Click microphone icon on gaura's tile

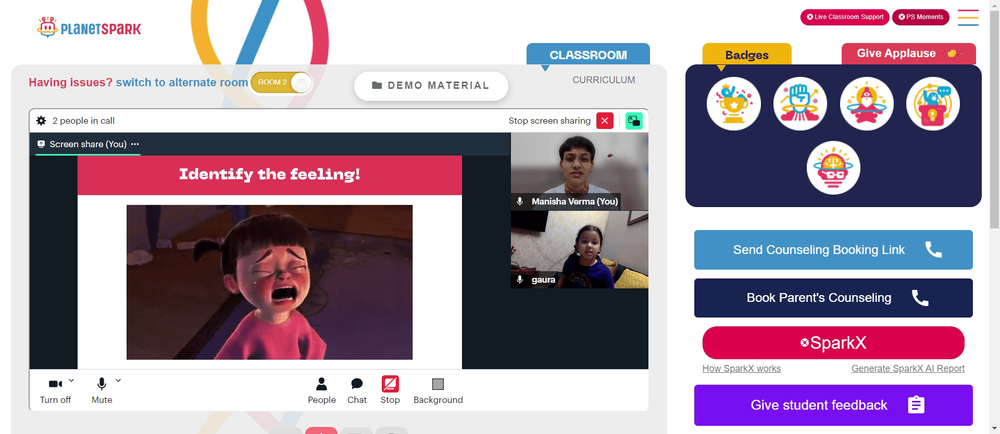520,280
